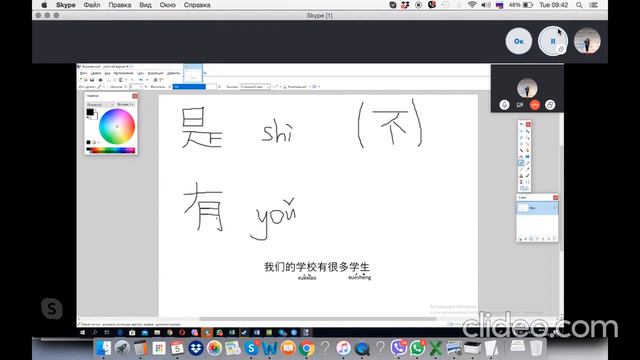Image resolution: width=640 pixels, height=360 pixels.
Task: Click the Ok button in Skype header
Action: coord(518,41)
